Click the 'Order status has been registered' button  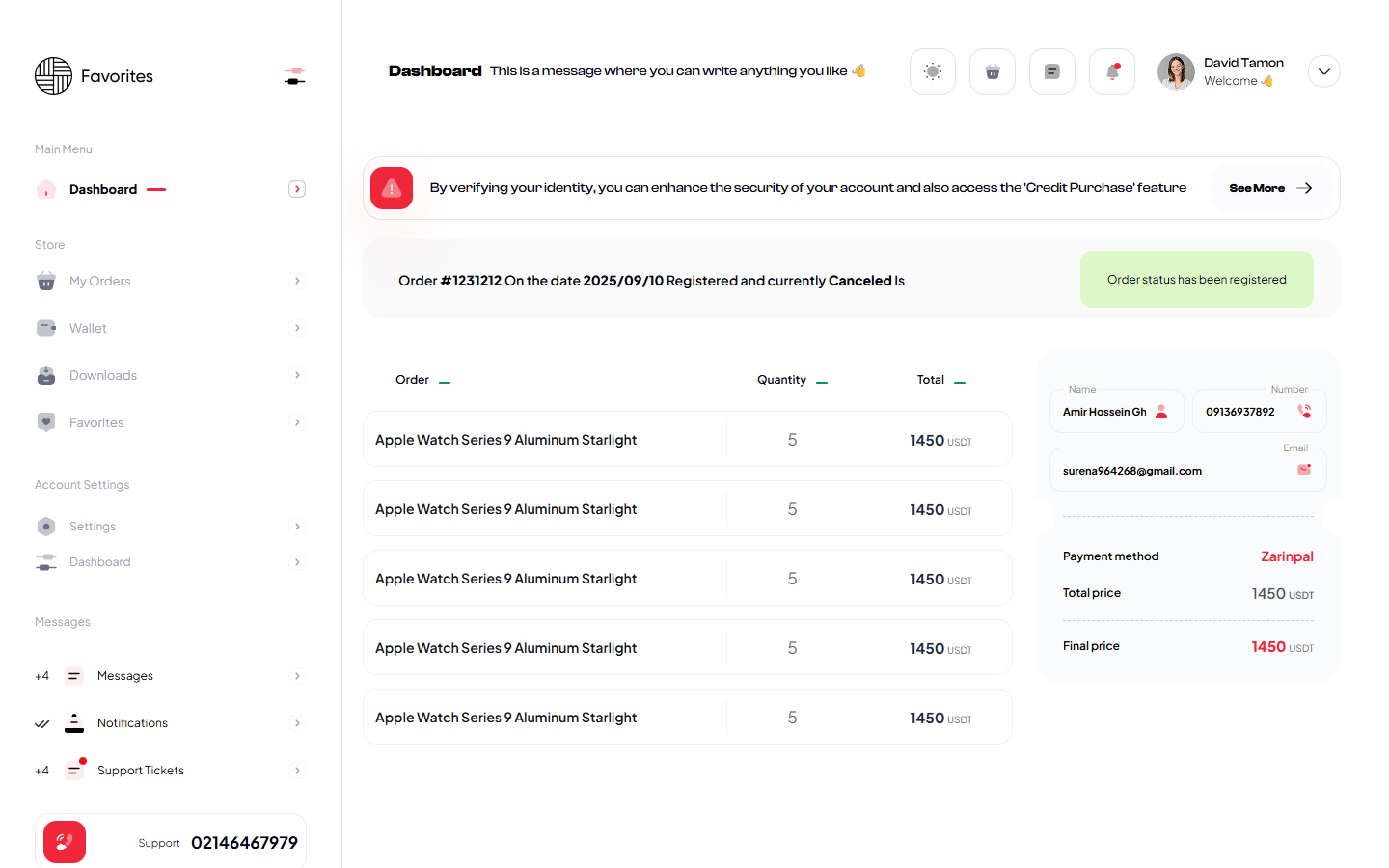pyautogui.click(x=1196, y=280)
